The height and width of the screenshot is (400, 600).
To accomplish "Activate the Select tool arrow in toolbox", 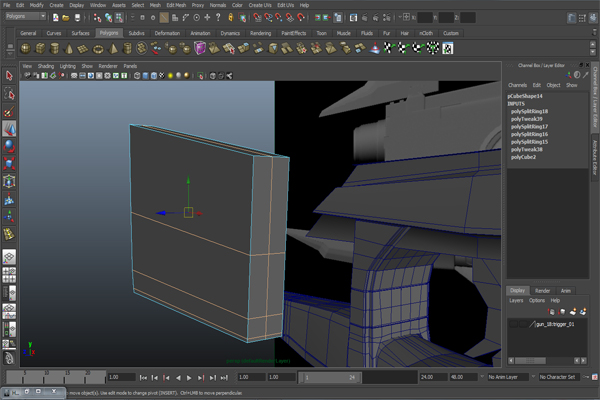I will tap(9, 76).
